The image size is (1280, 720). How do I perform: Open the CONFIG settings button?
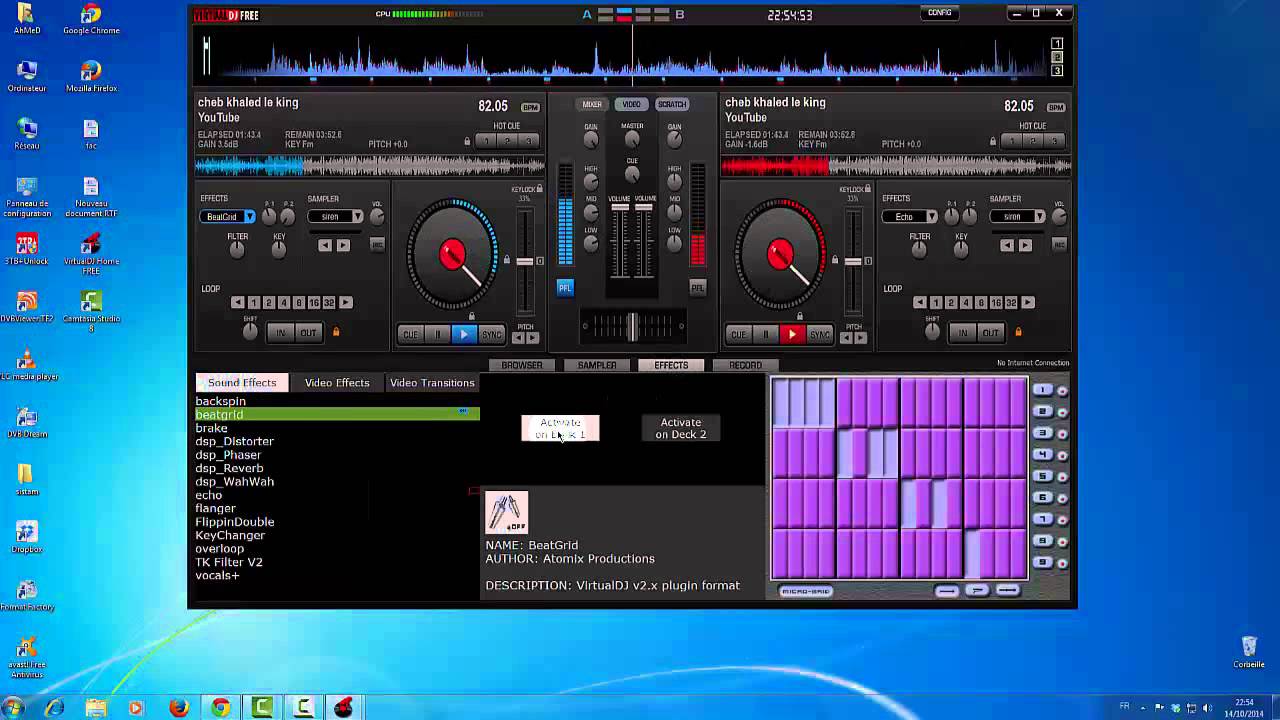940,13
